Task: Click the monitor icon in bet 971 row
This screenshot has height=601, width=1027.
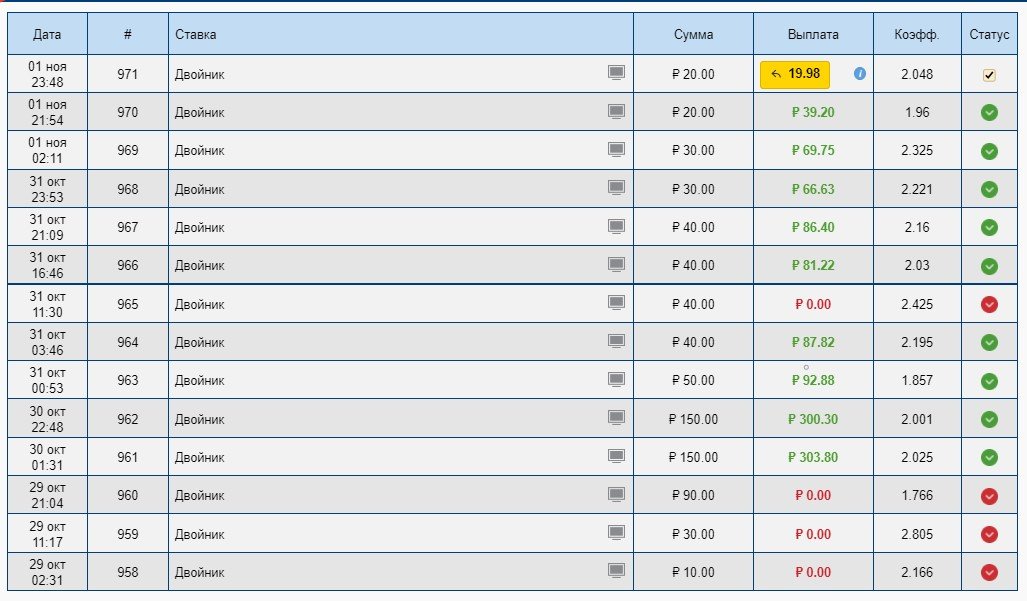Action: 617,73
